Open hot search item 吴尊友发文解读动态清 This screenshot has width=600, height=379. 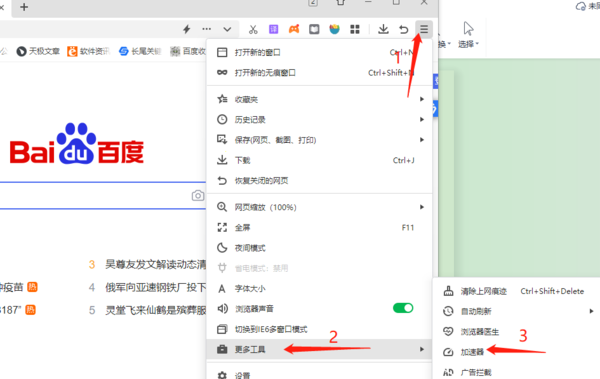(156, 264)
